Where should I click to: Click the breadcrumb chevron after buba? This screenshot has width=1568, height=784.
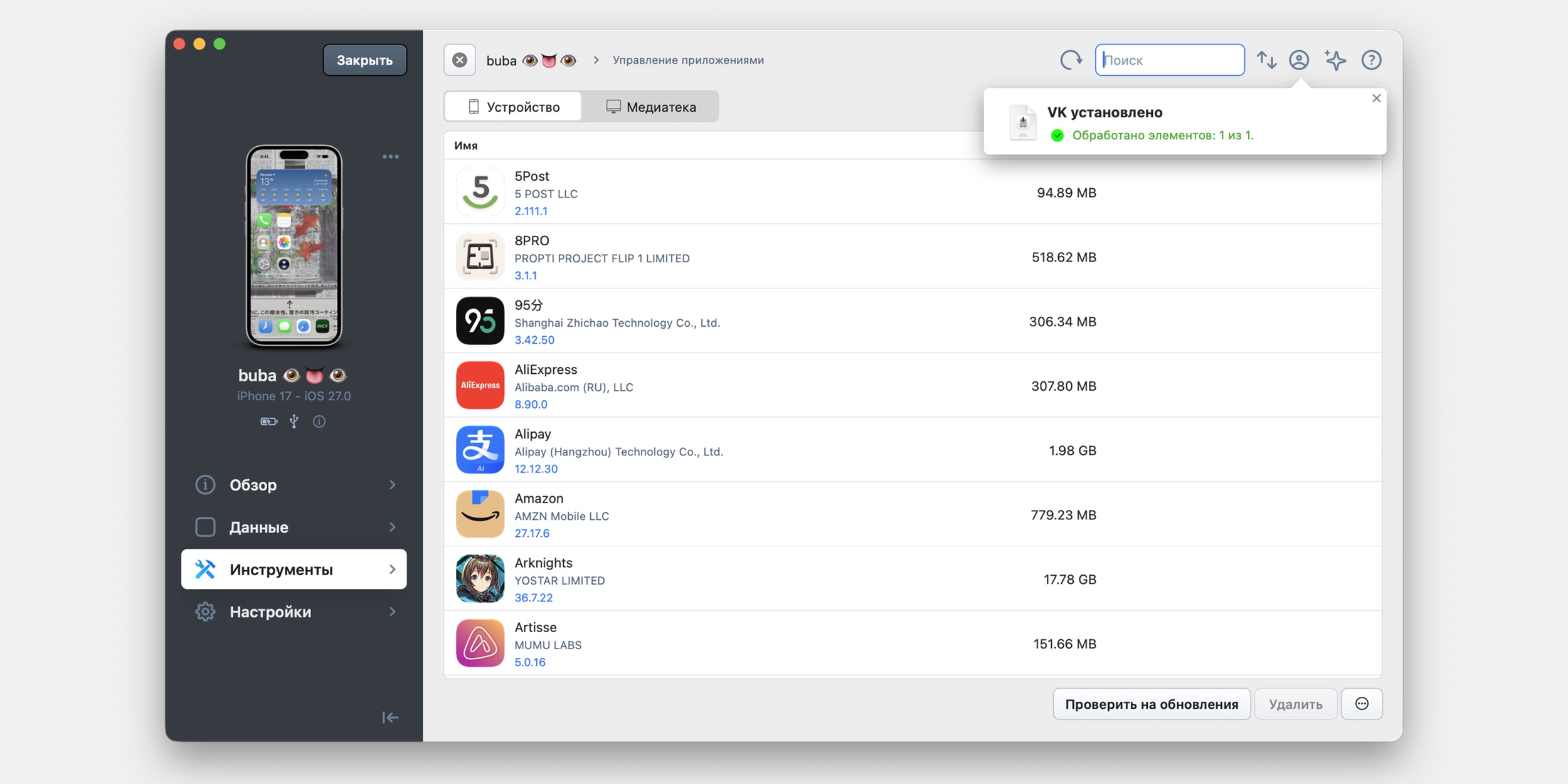(x=596, y=60)
